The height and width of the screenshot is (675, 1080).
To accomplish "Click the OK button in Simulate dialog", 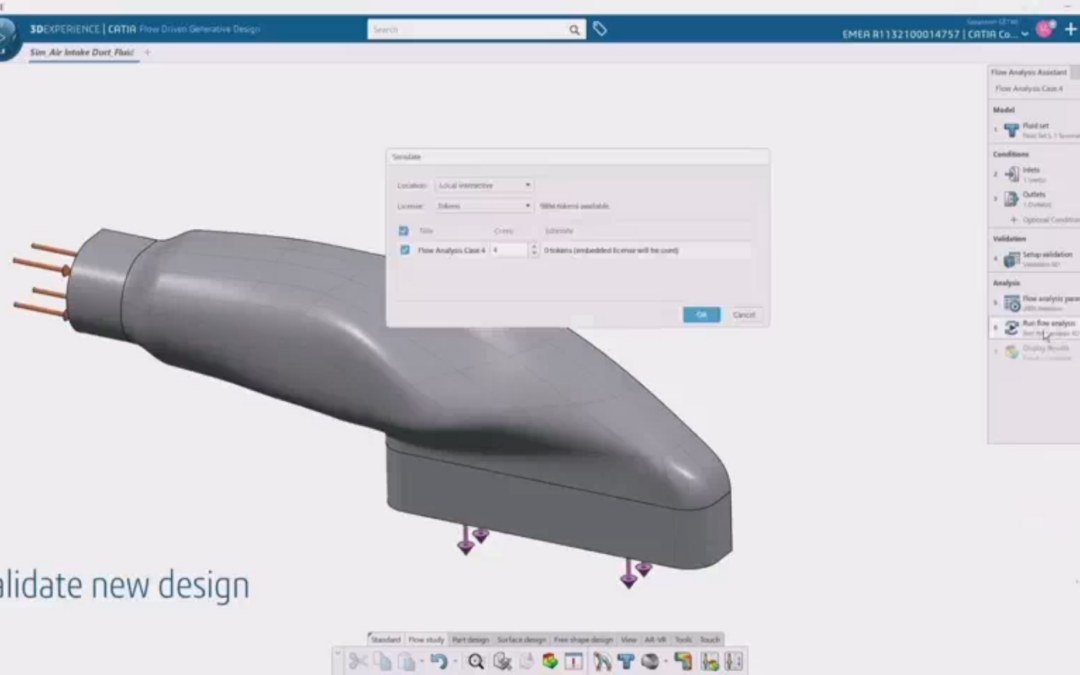I will point(701,315).
